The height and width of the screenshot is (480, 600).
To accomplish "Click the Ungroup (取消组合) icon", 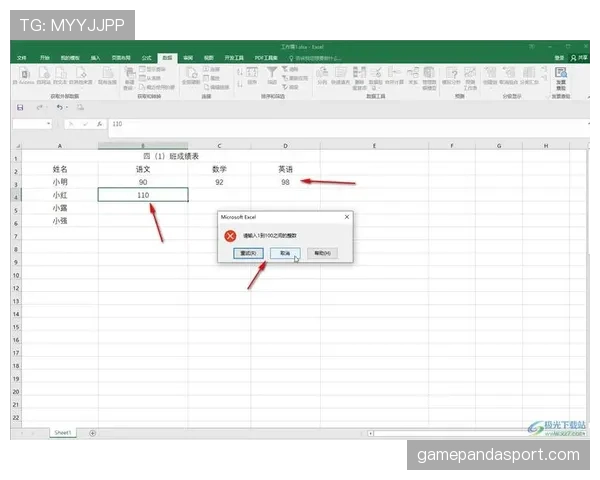I will coord(509,75).
